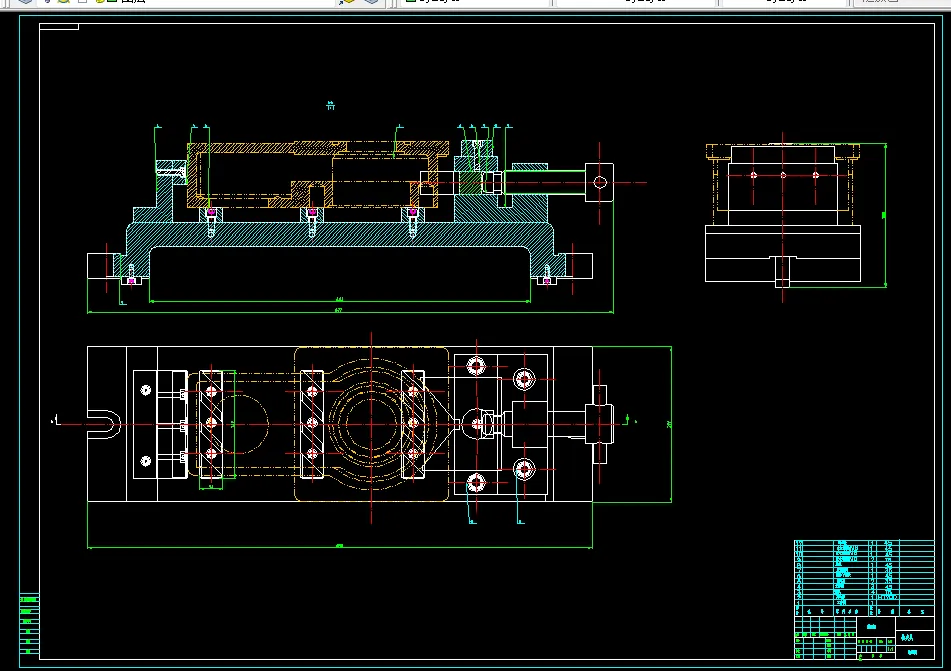Click the revision table at bottom-left corner
Image resolution: width=951 pixels, height=671 pixels.
tap(29, 623)
